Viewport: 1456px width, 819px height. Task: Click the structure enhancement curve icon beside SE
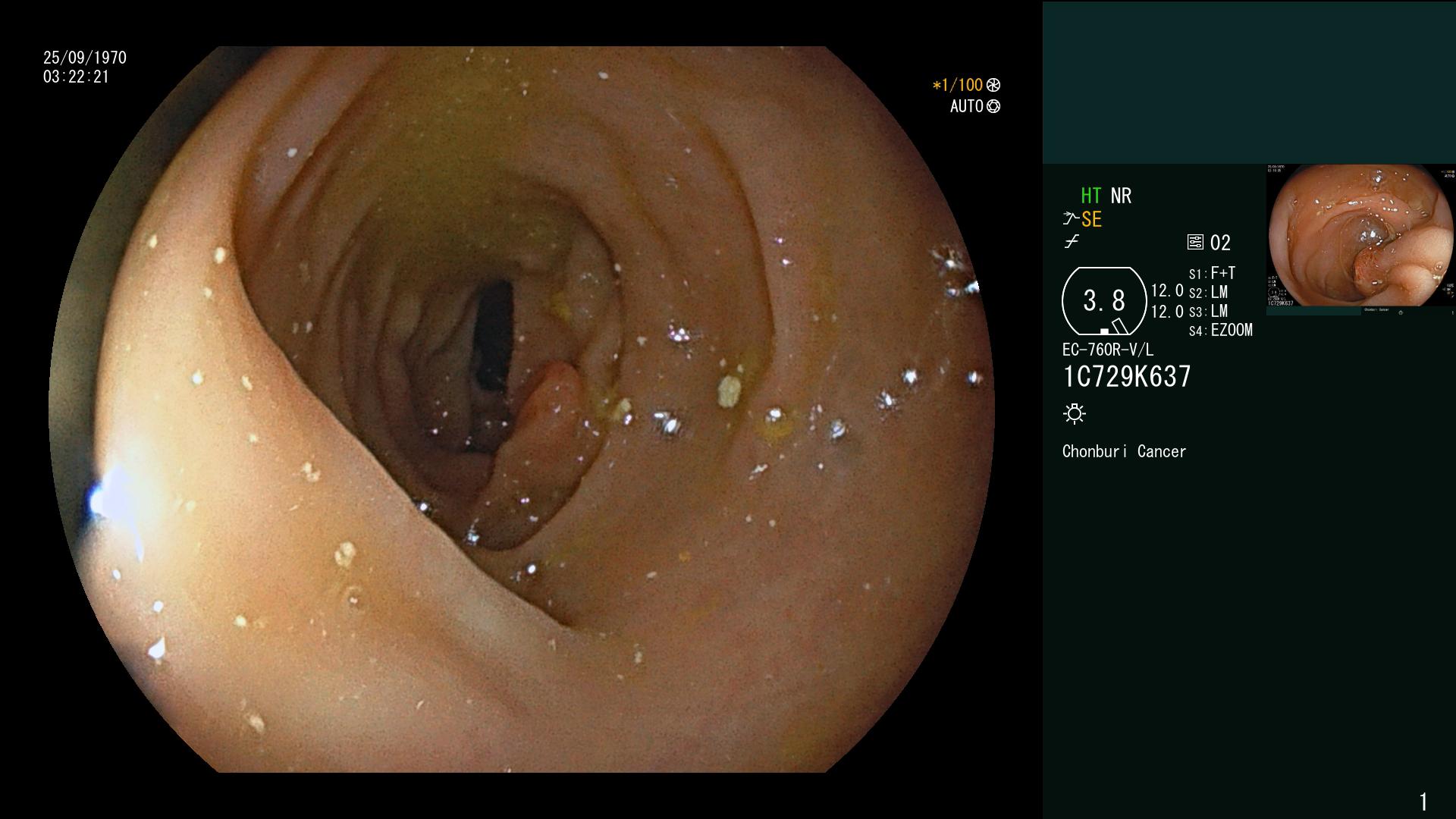[x=1071, y=219]
